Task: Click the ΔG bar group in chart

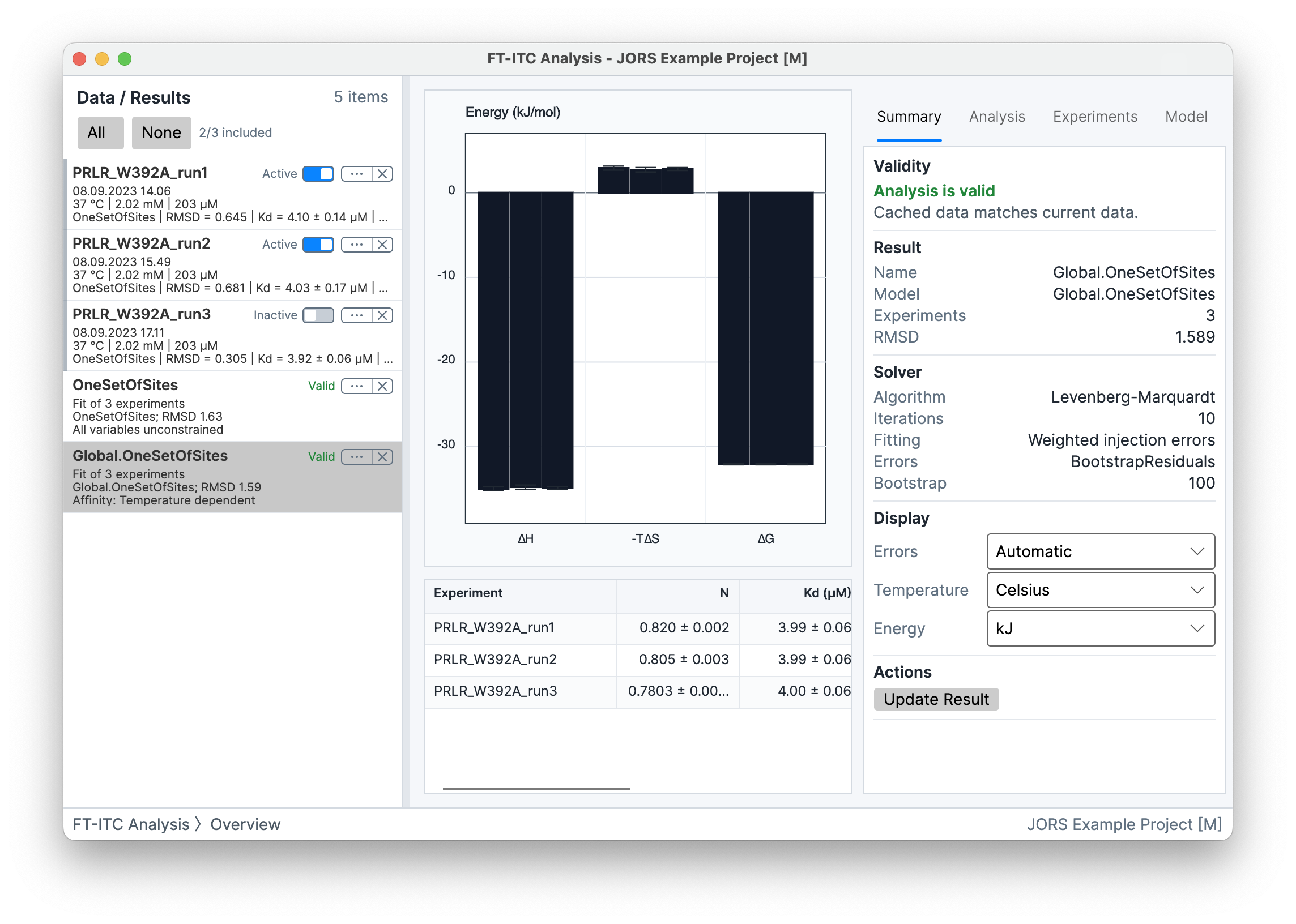Action: pyautogui.click(x=765, y=328)
